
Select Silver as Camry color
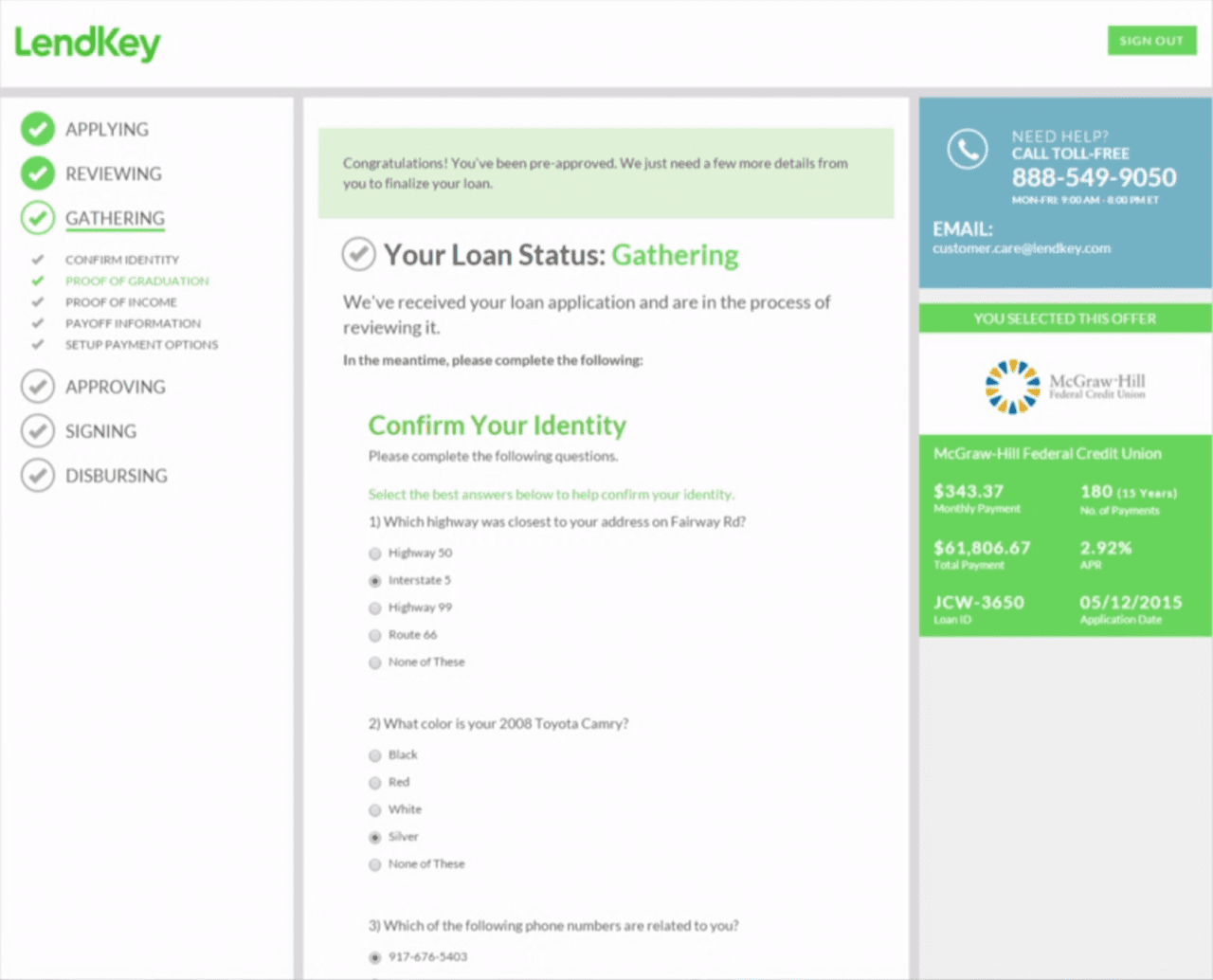pos(375,838)
